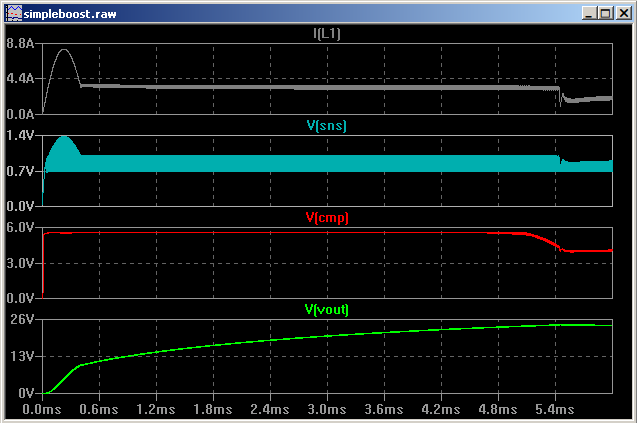The height and width of the screenshot is (423, 637).
Task: Click the simpleboost.raw title text
Action: [x=70, y=14]
